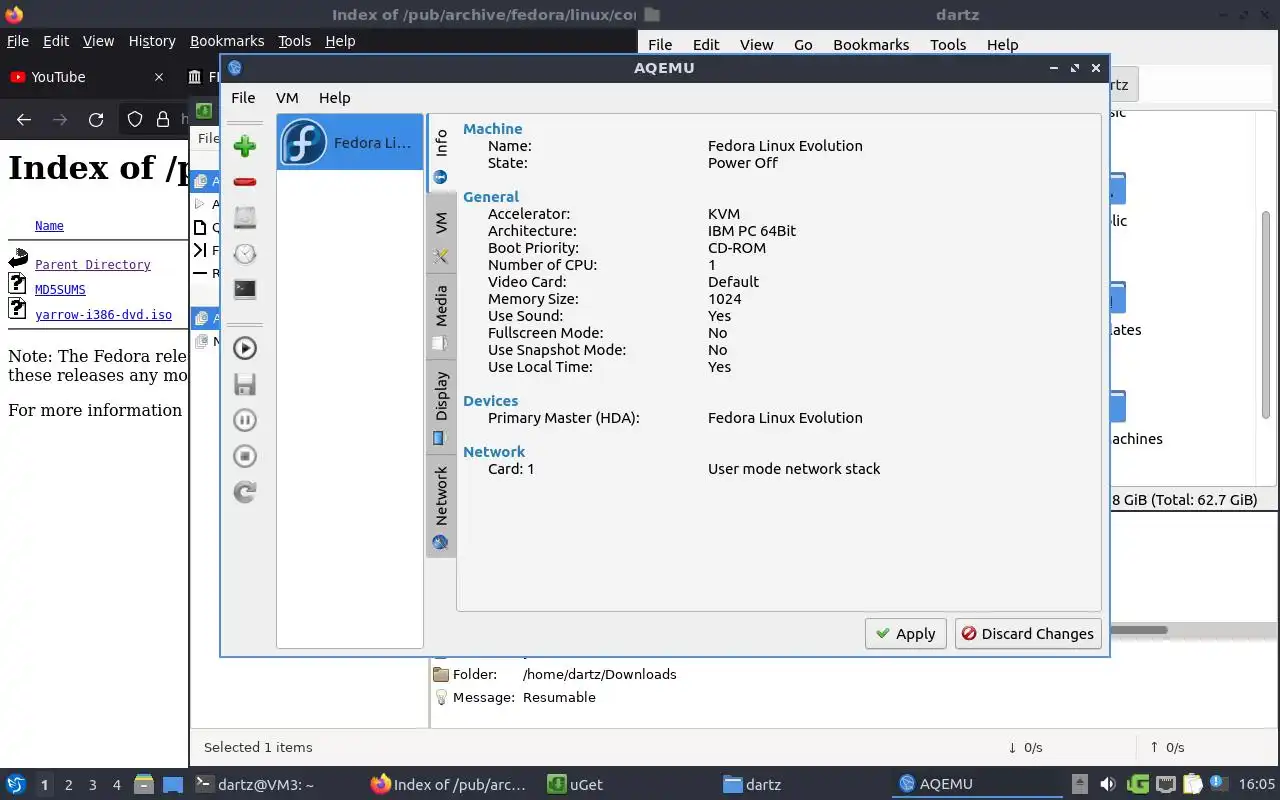
Task: Switch to Firefox via its taskbar entry
Action: (x=451, y=784)
